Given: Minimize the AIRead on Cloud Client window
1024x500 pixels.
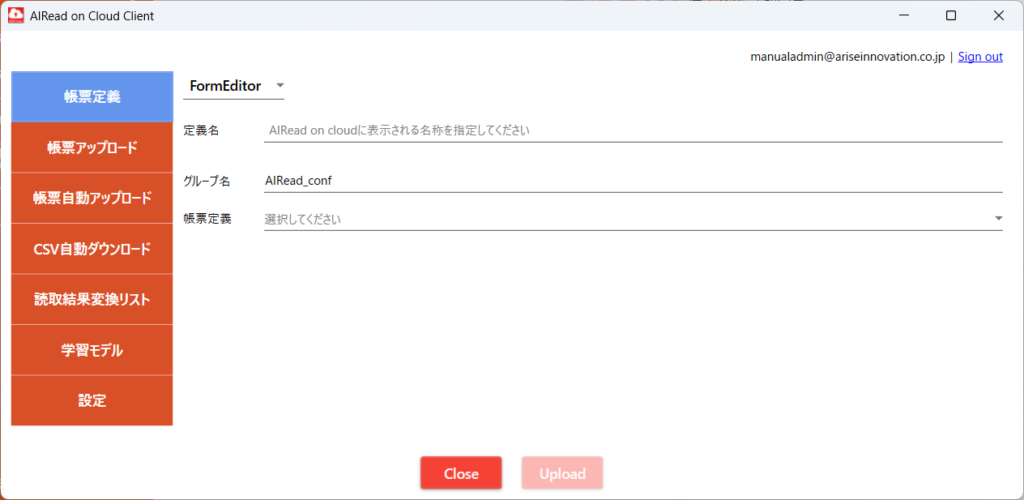Looking at the screenshot, I should pyautogui.click(x=904, y=16).
